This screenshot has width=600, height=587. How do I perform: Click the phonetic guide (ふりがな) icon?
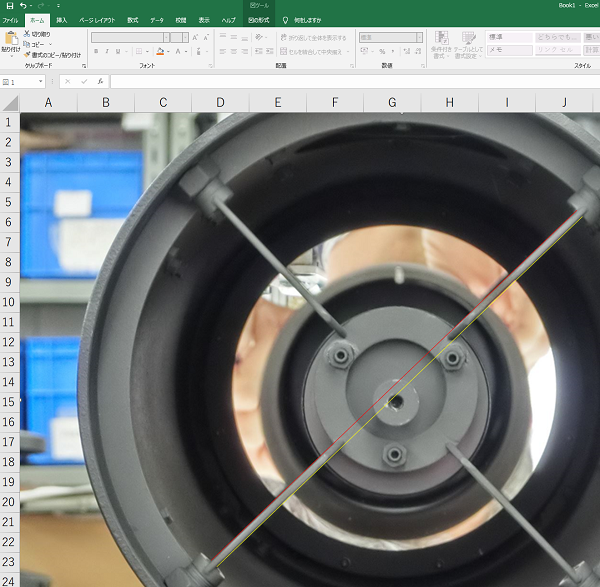(199, 51)
